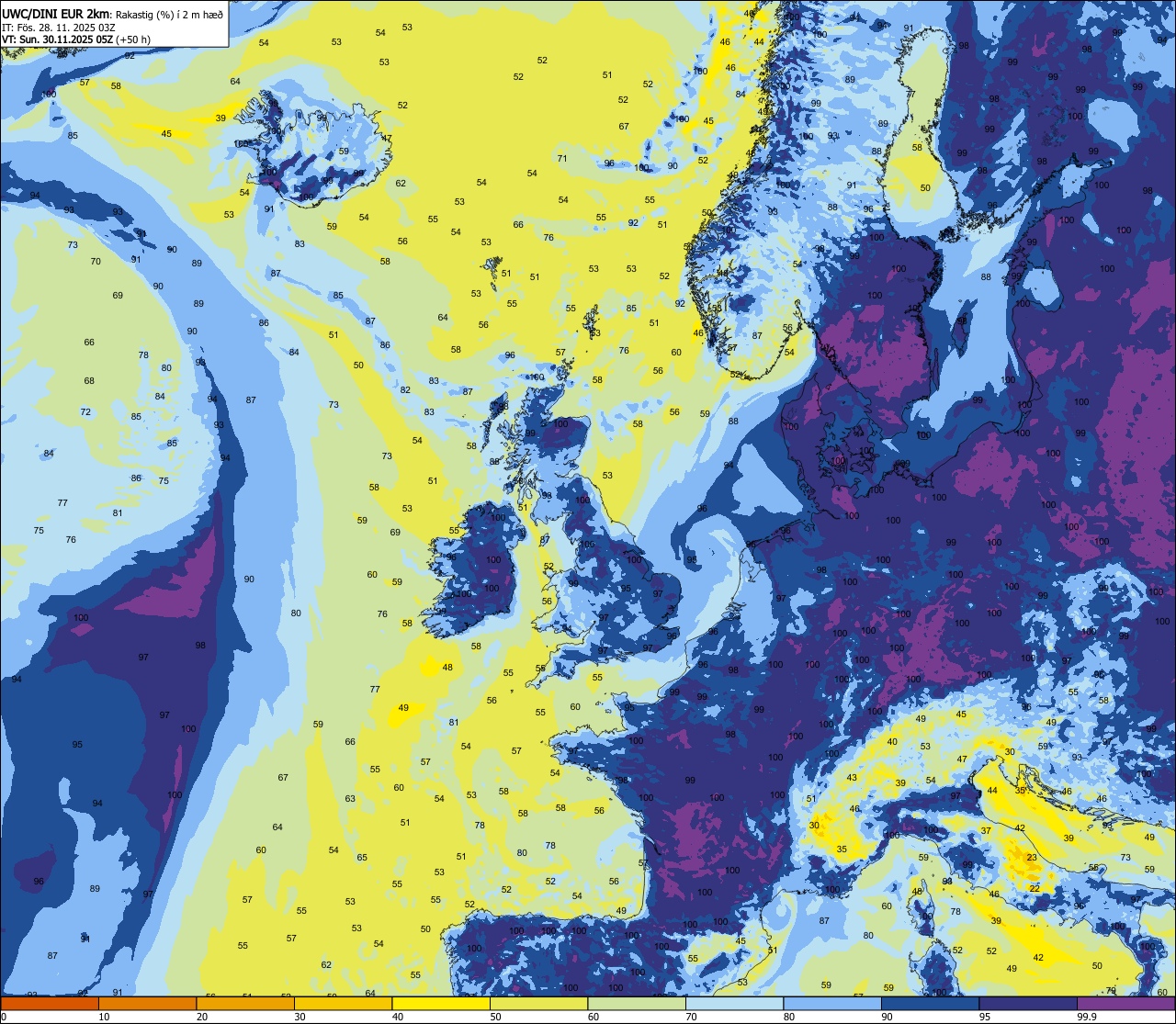
Task: Click the "UWC/DINI EUR 2km" title text
Action: (55, 14)
